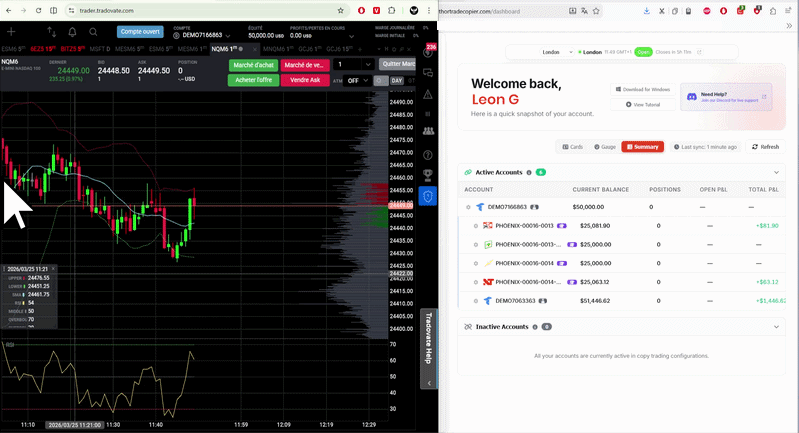Reload the Tradovate browser page
Viewport: 799px width, 433px height.
[x=40, y=10]
